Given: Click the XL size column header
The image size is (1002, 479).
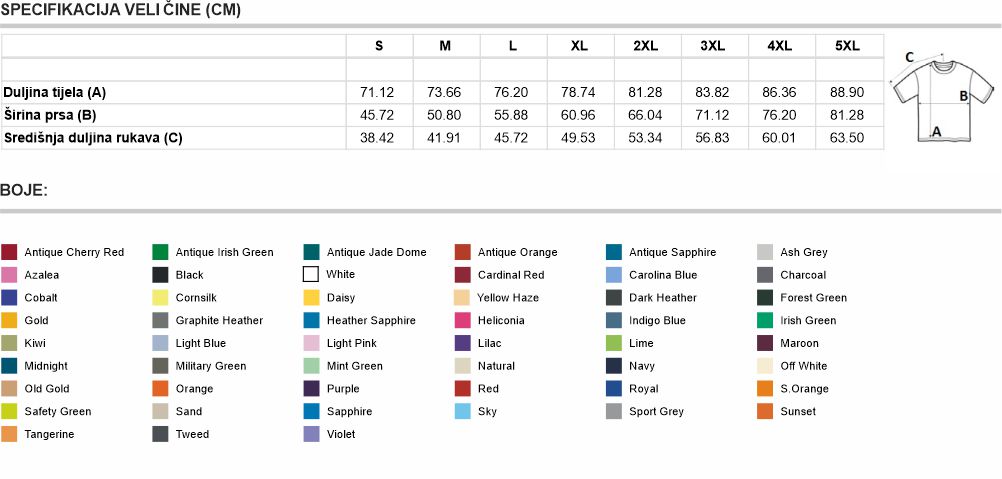Looking at the screenshot, I should (579, 46).
